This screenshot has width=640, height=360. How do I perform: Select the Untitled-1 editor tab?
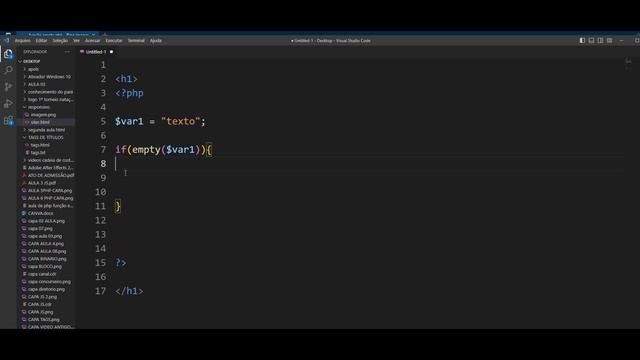[x=96, y=52]
